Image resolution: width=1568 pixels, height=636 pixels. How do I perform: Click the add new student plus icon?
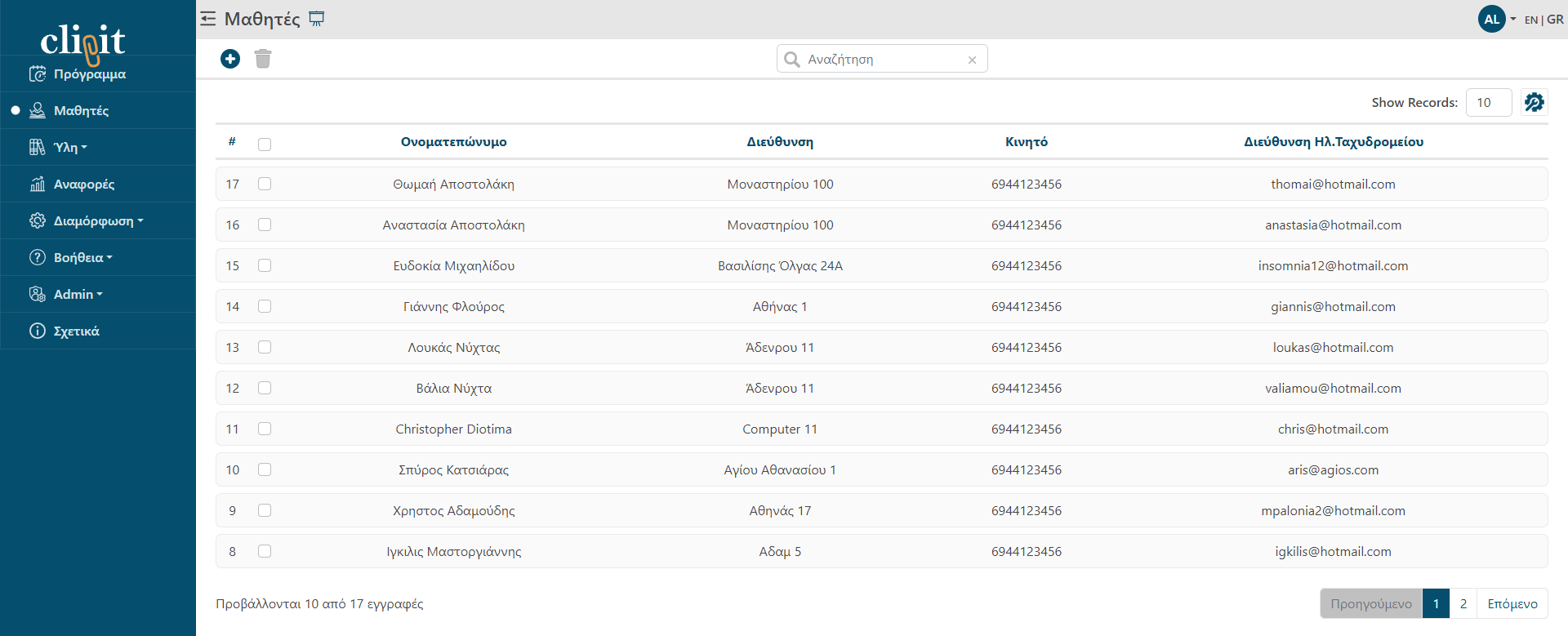(x=230, y=59)
